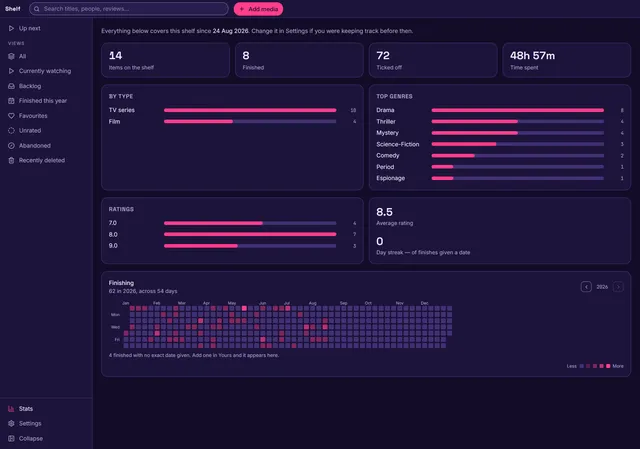Click the '72' Ticked off card
Image resolution: width=640 pixels, height=449 pixels.
(433, 60)
